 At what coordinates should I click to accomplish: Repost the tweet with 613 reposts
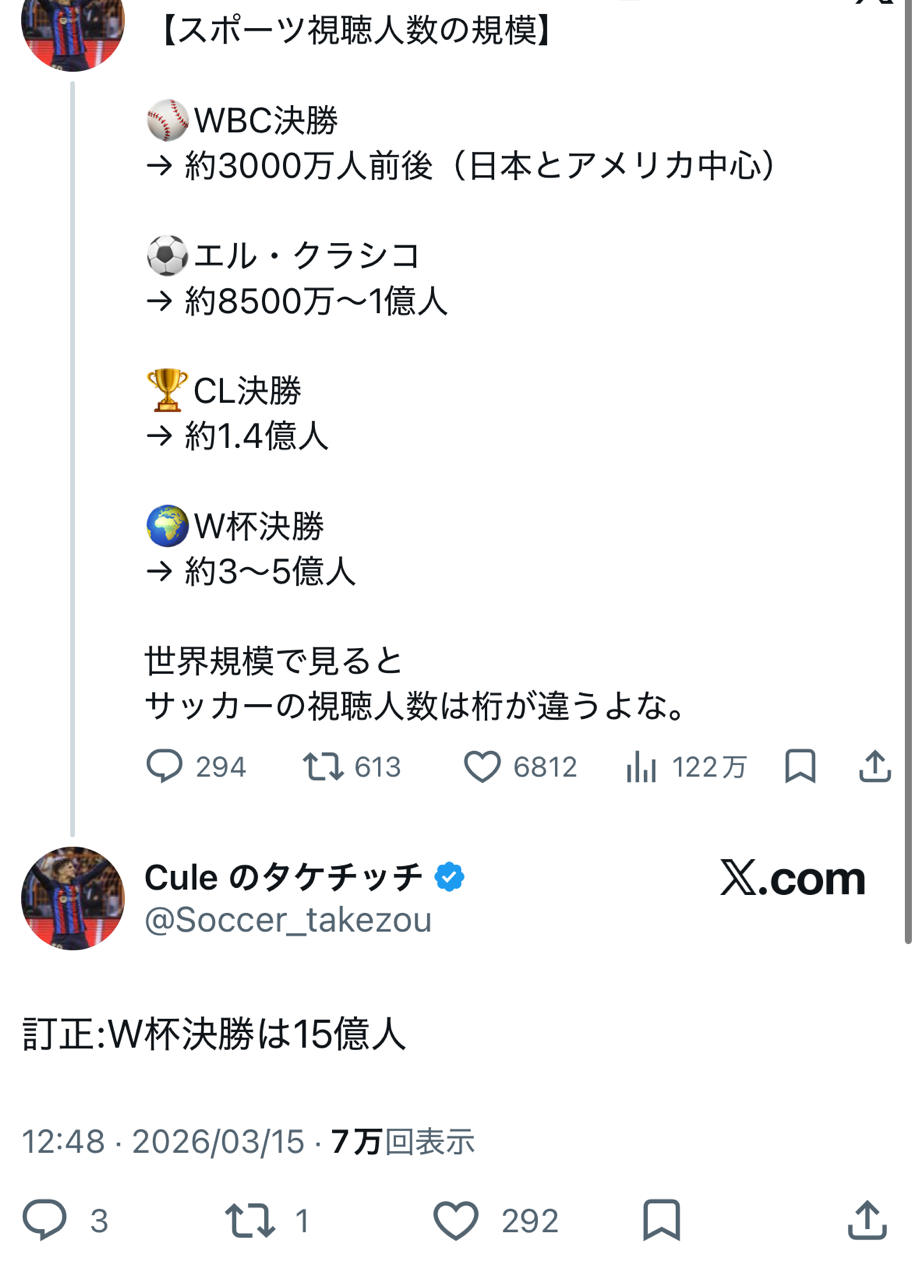click(324, 767)
